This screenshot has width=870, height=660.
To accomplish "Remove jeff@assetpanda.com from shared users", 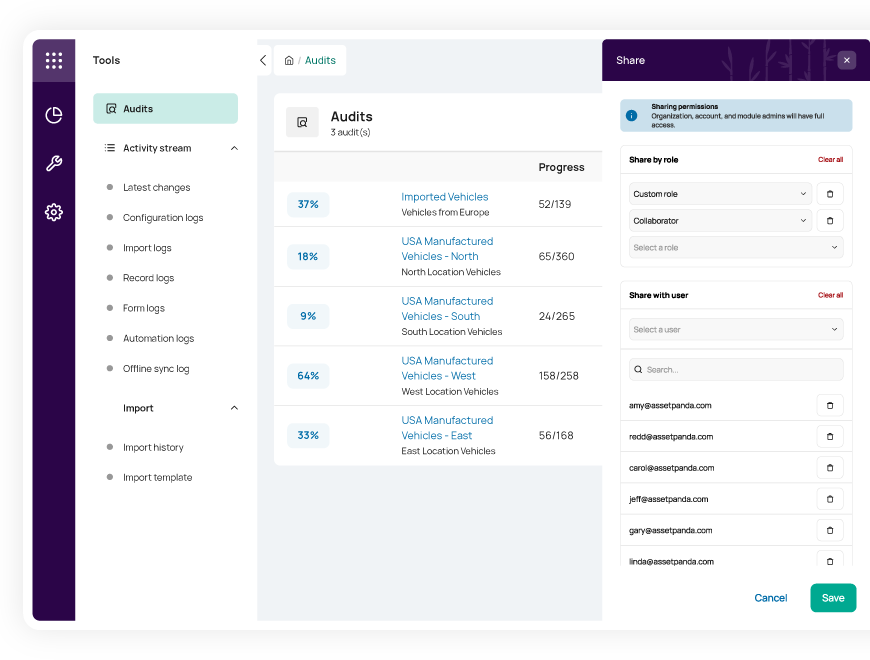I will pyautogui.click(x=830, y=499).
